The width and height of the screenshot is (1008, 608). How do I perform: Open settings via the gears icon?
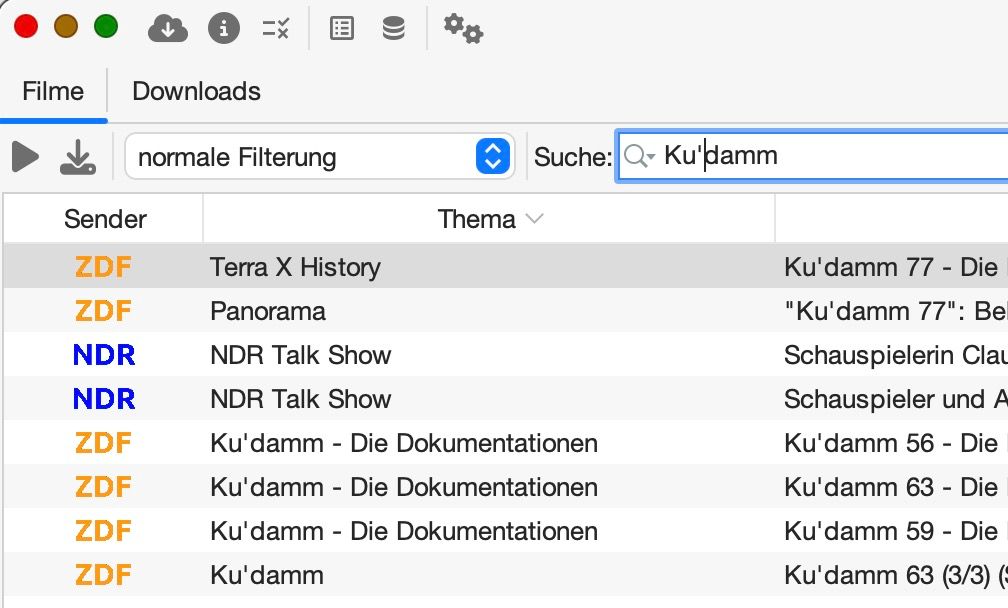[x=463, y=29]
